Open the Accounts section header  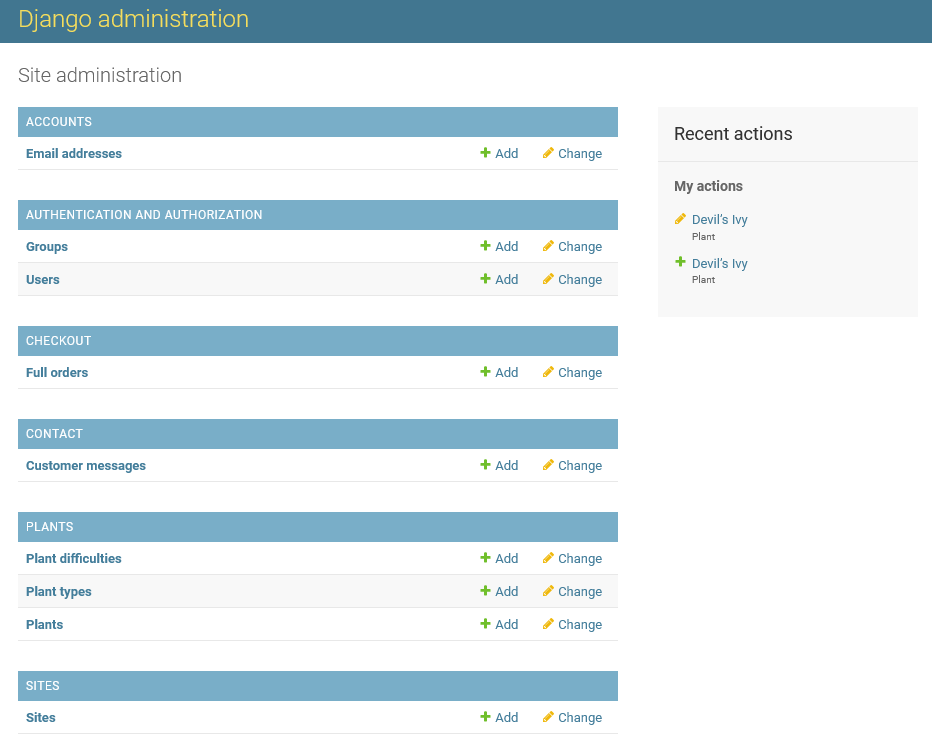(59, 122)
